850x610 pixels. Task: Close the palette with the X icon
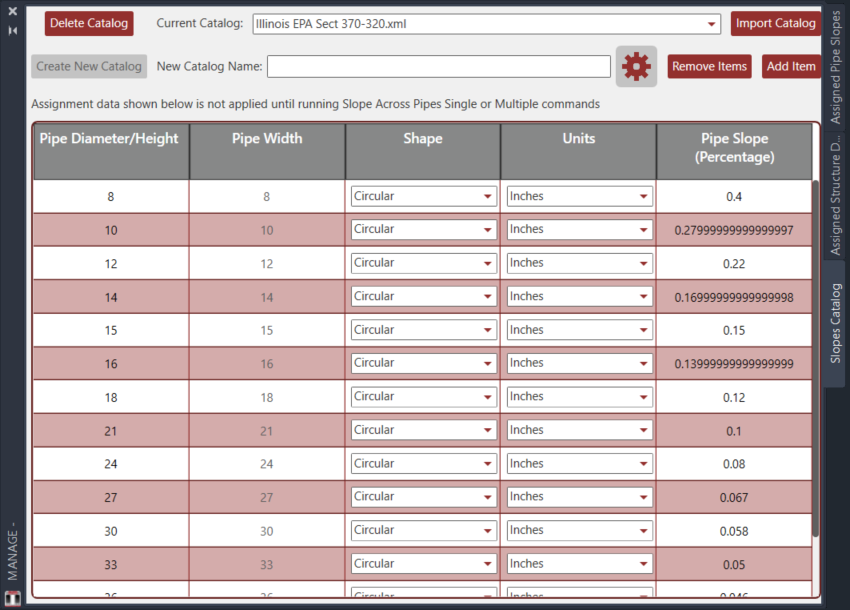[x=13, y=11]
